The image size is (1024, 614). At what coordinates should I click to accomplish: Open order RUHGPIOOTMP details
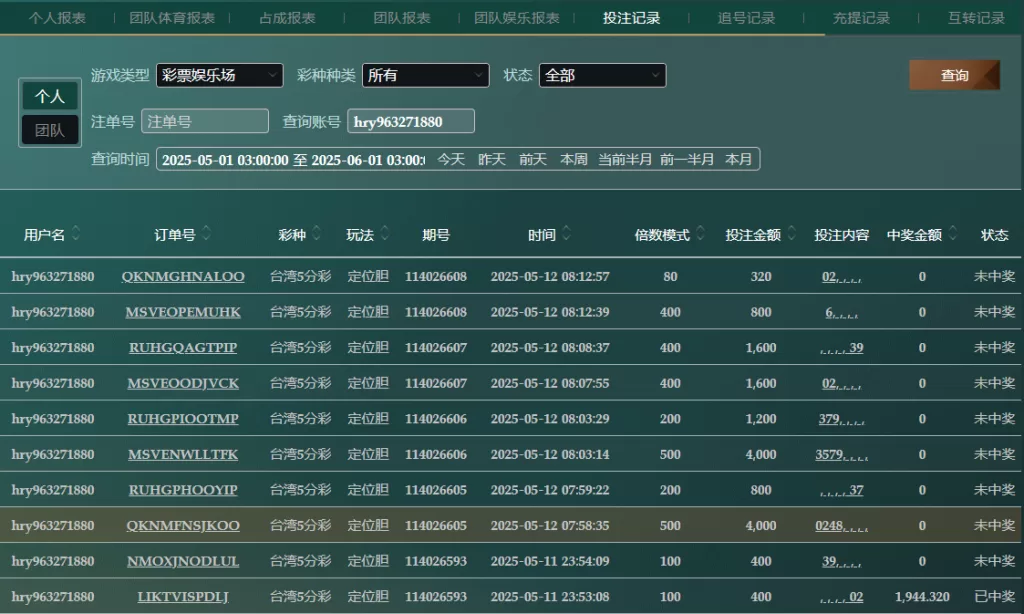[183, 419]
